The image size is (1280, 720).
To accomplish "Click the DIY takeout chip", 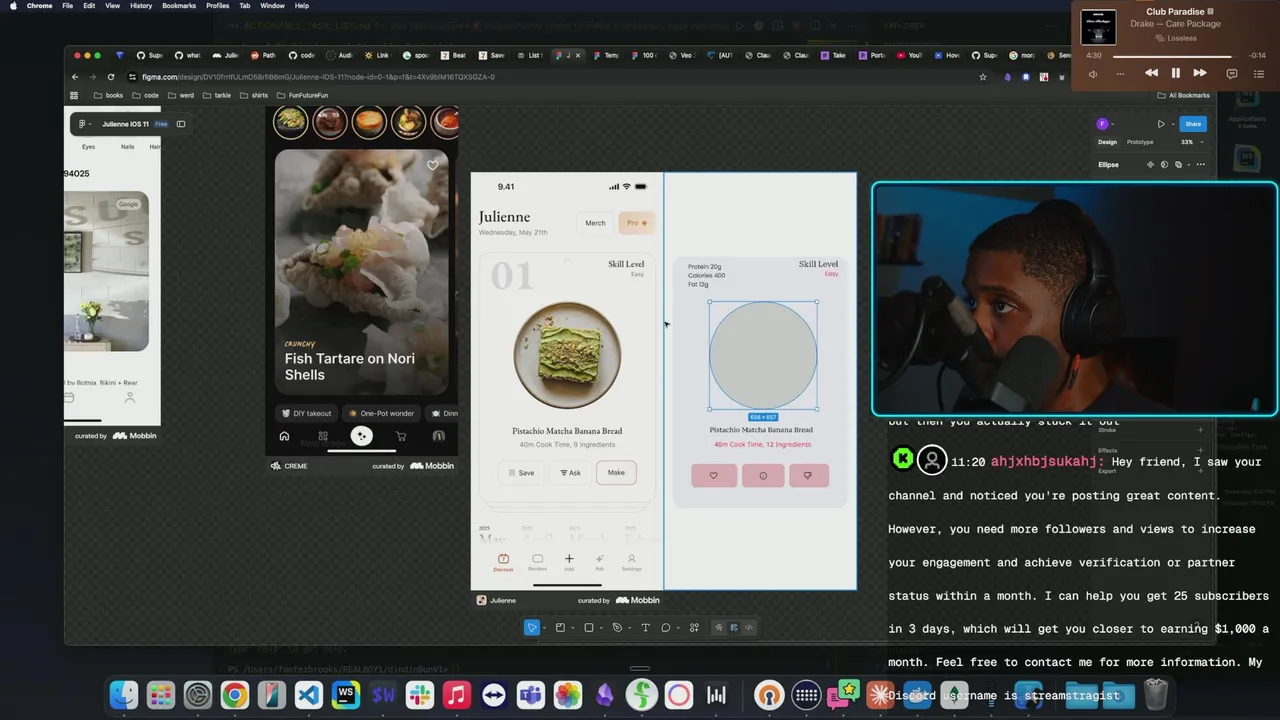I will (x=306, y=413).
